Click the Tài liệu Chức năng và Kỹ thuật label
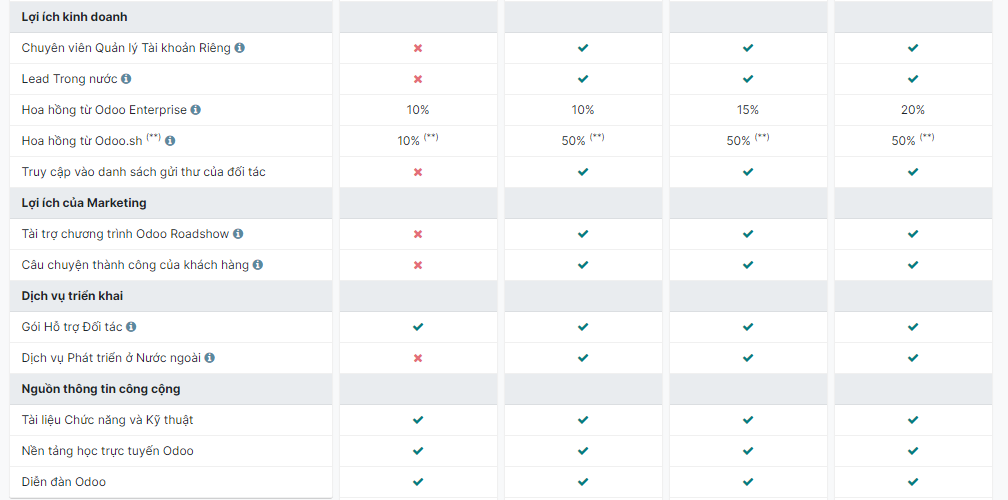1008x500 pixels. point(107,420)
